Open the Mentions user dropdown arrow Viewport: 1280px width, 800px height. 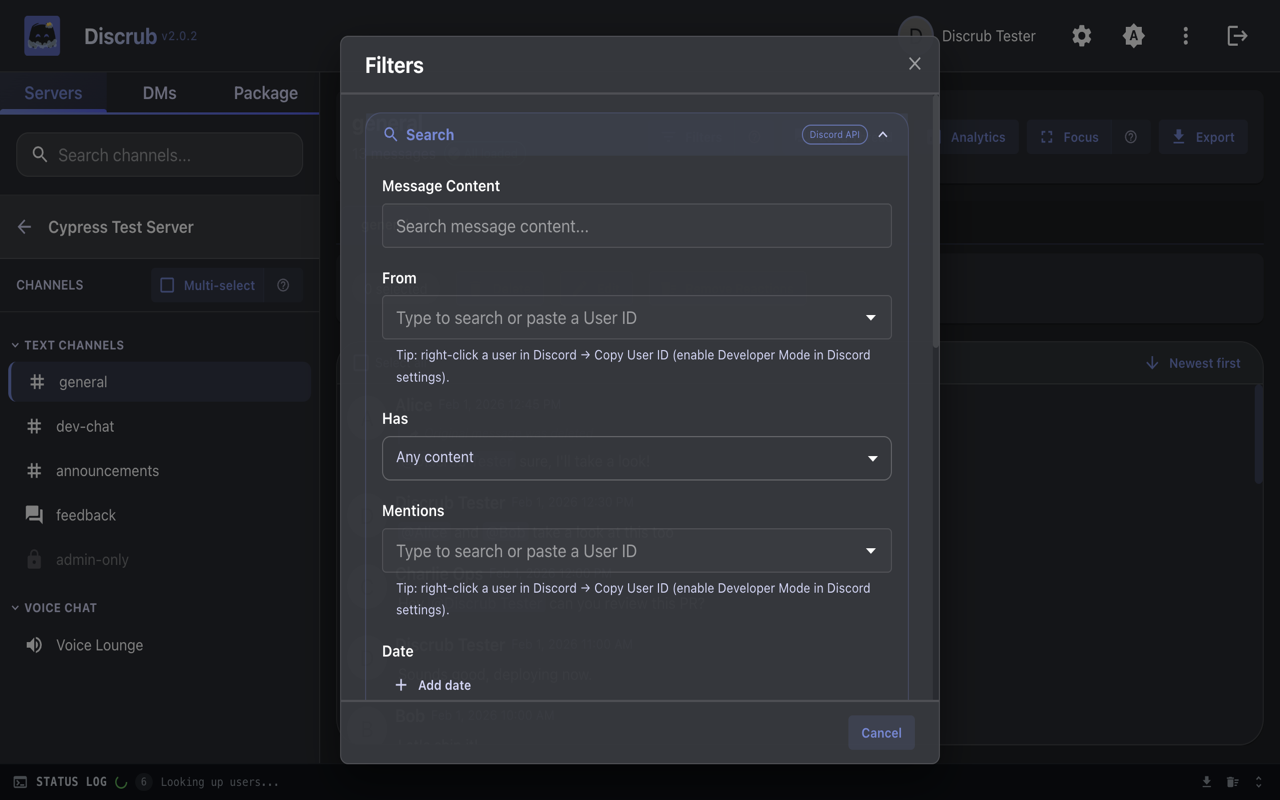[870, 551]
